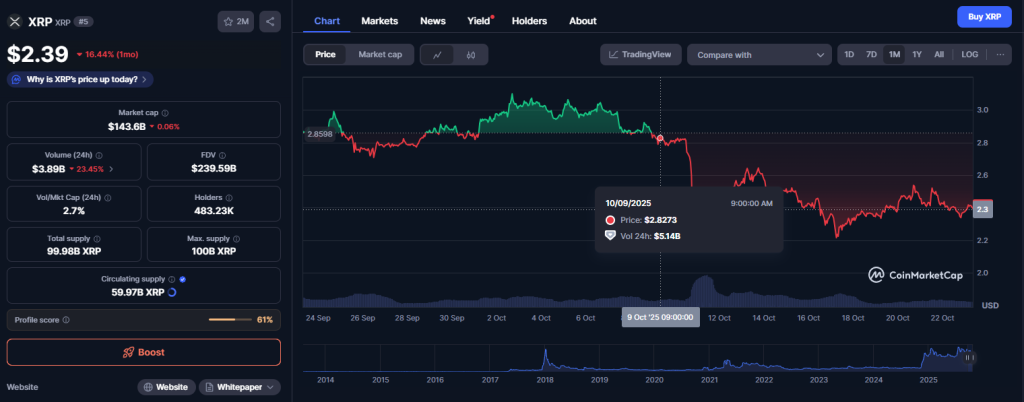Viewport: 1024px width, 402px height.
Task: Click the share icon next to watchlist
Action: pyautogui.click(x=270, y=20)
